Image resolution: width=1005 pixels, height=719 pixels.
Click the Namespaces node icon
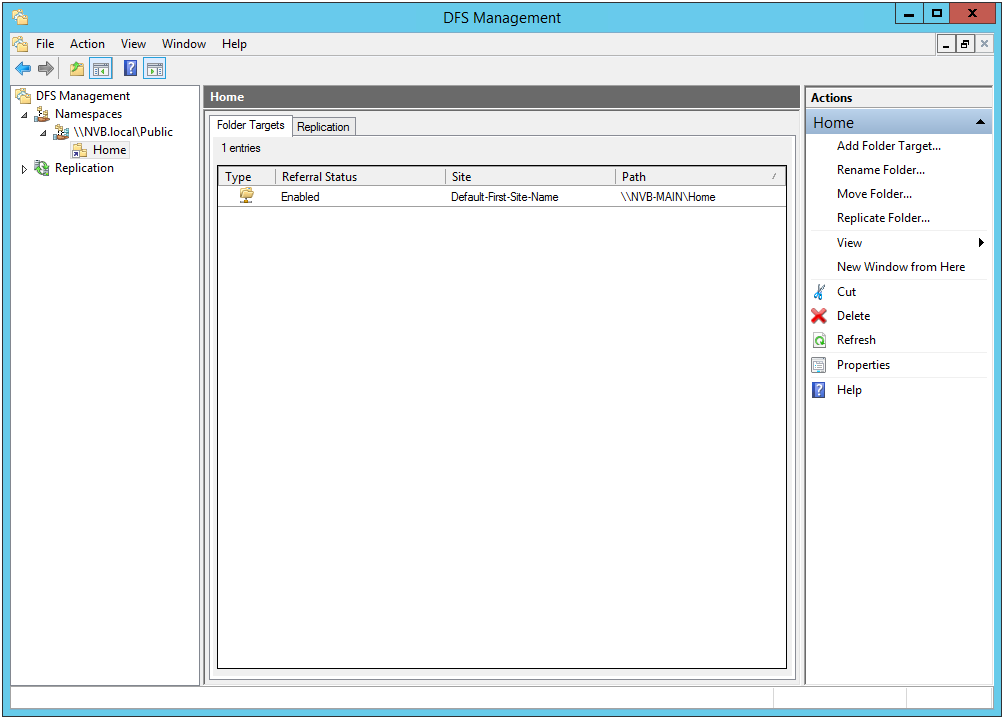[42, 114]
